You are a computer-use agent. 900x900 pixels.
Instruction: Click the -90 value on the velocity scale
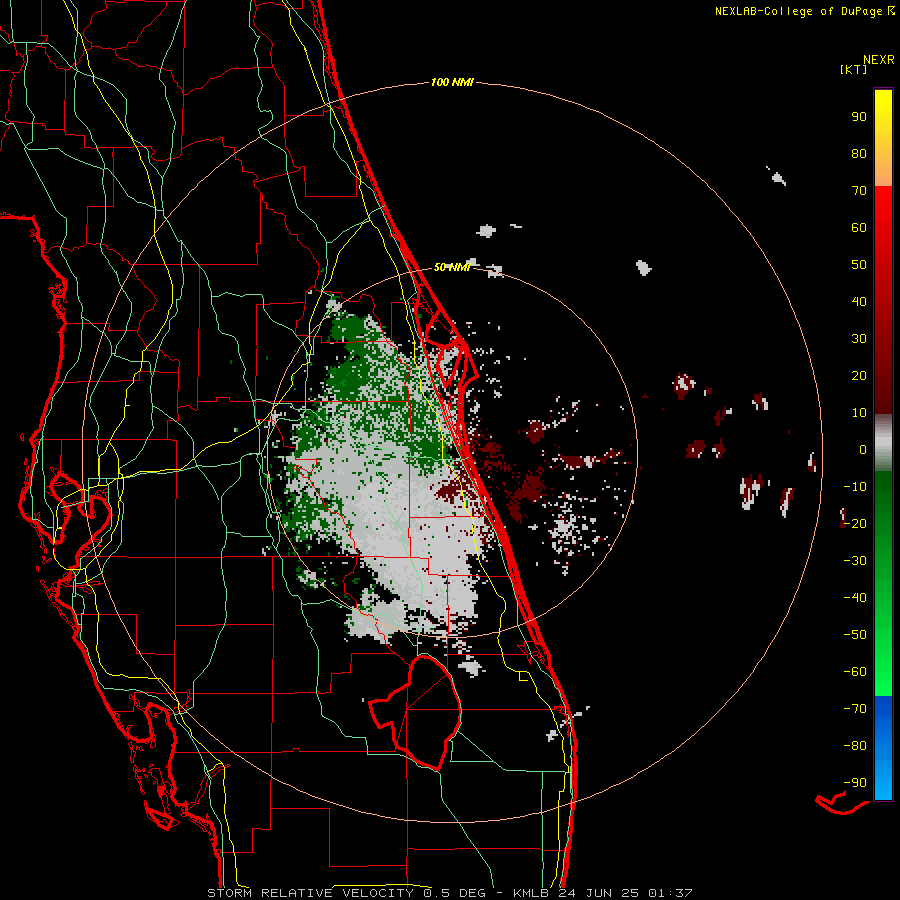coord(855,783)
